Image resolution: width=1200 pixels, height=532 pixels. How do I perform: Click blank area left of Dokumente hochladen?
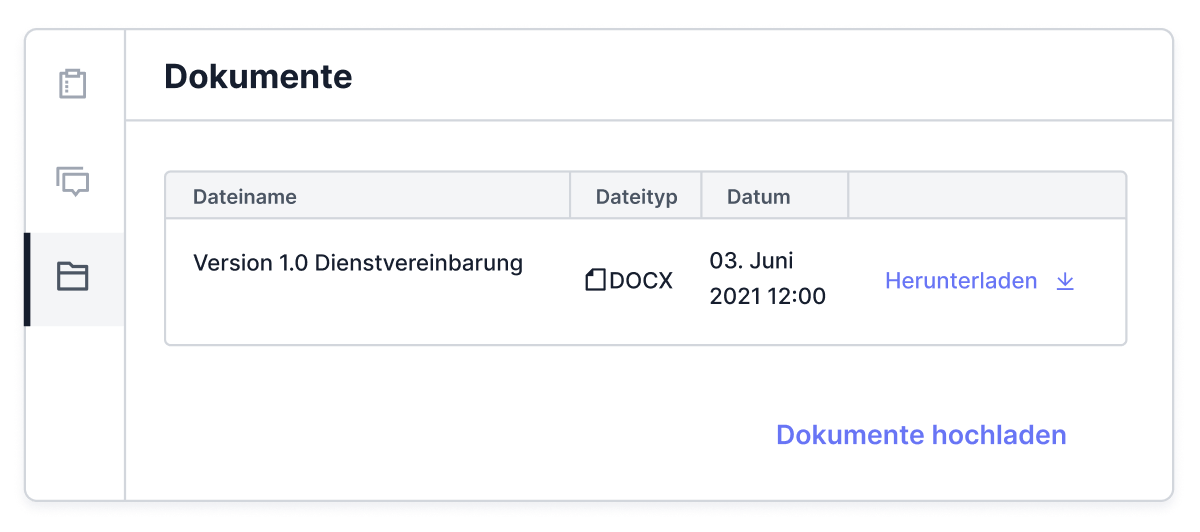(460, 435)
